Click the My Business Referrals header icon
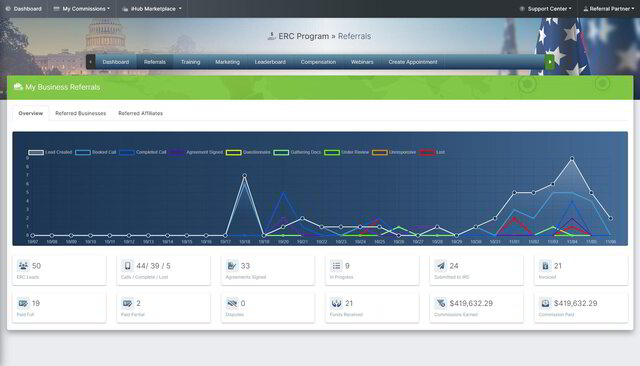 tap(18, 87)
